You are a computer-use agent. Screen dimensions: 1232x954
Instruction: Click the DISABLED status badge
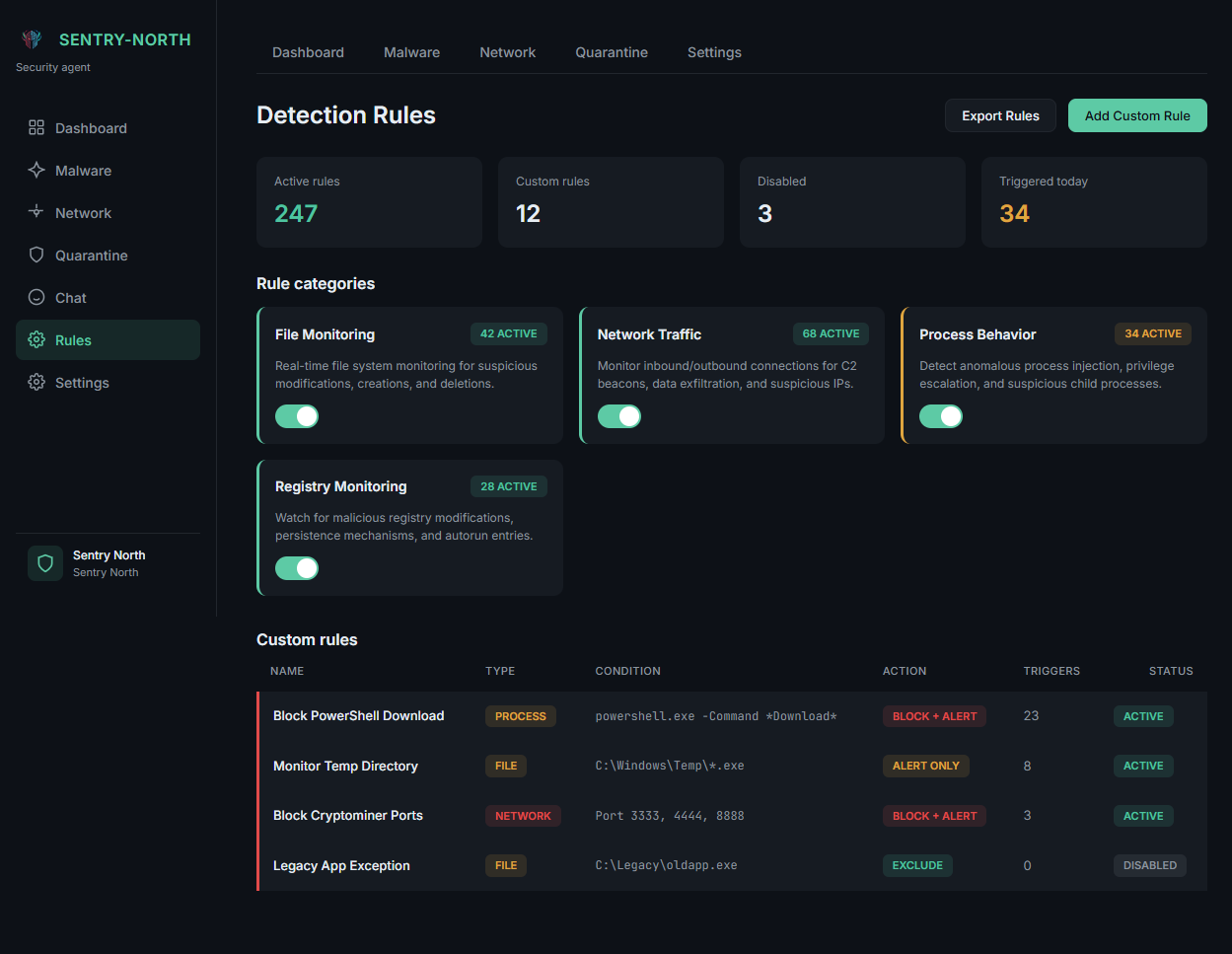click(x=1150, y=865)
